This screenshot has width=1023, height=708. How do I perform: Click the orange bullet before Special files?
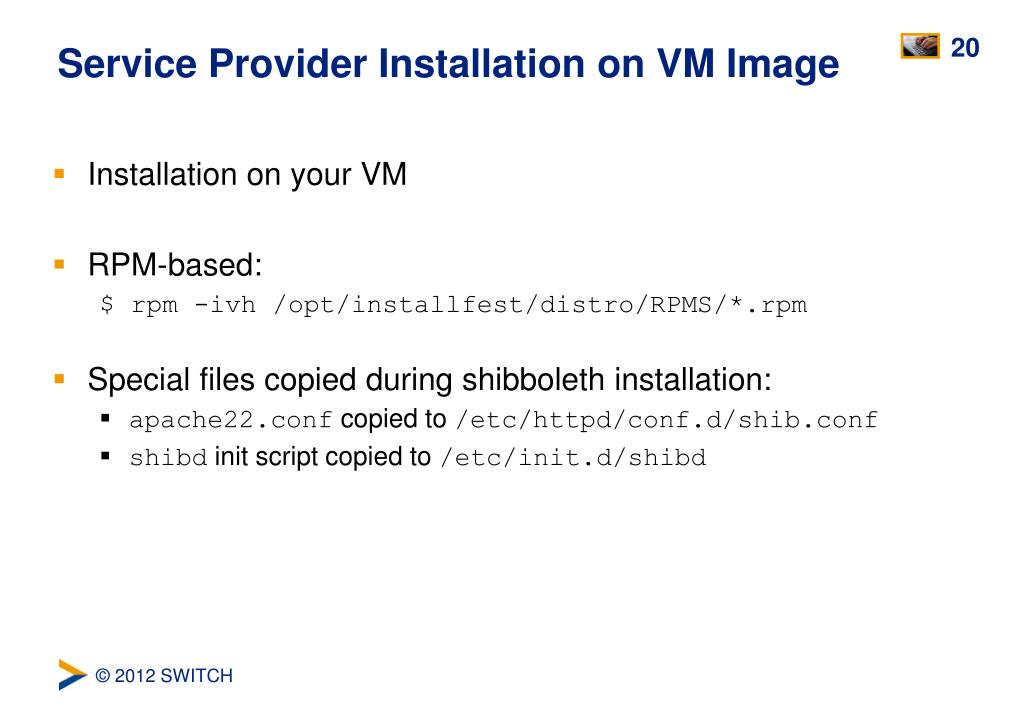click(59, 378)
